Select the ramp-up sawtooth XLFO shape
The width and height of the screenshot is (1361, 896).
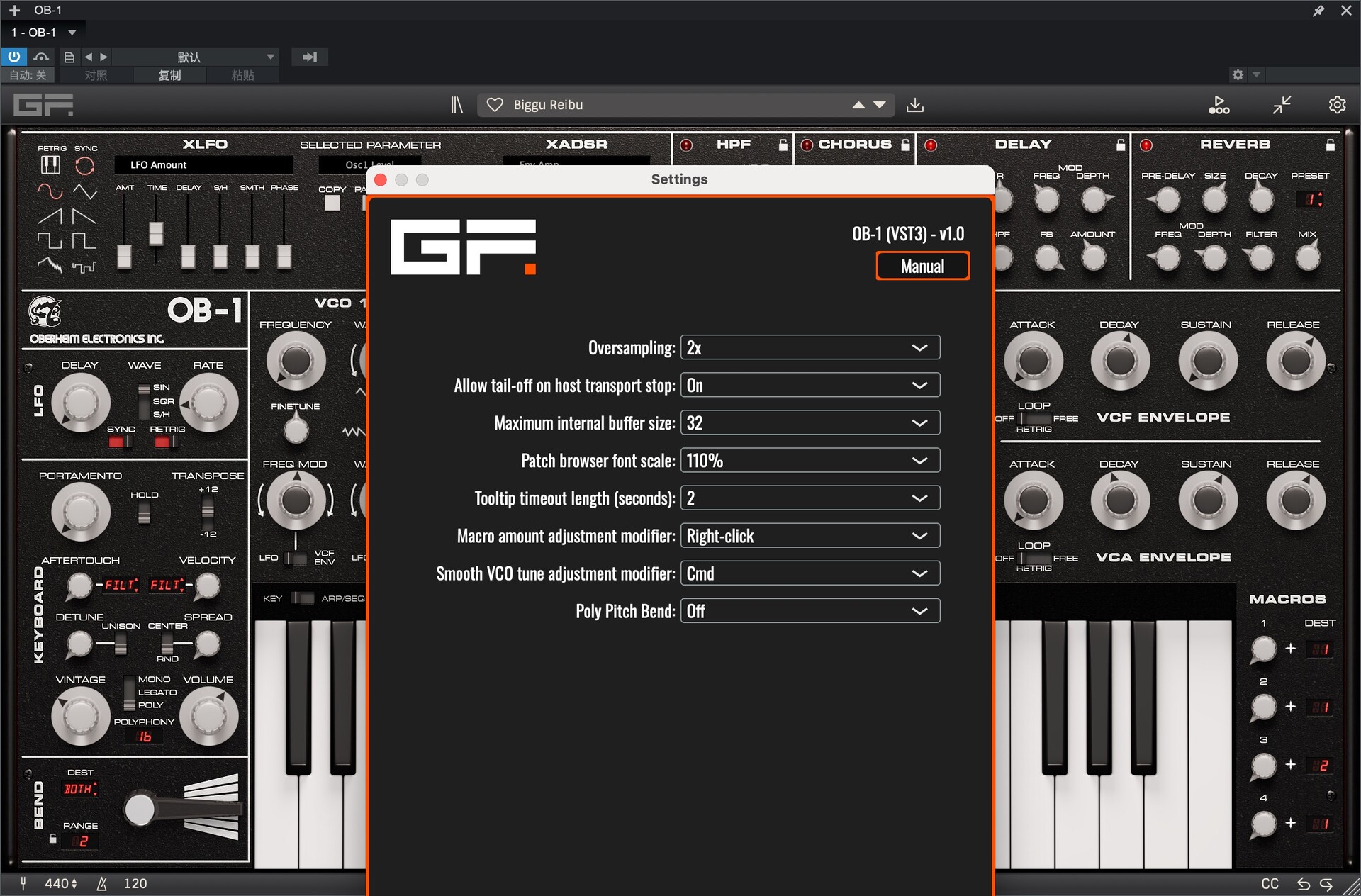pos(50,216)
